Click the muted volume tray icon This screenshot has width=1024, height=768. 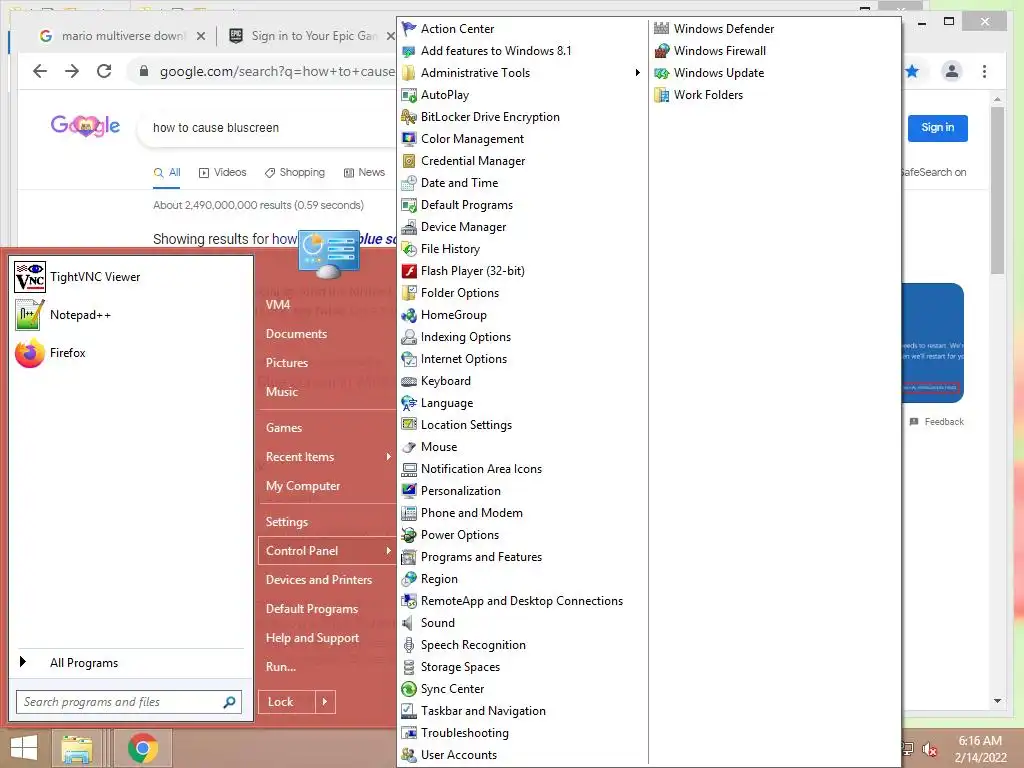pyautogui.click(x=930, y=750)
